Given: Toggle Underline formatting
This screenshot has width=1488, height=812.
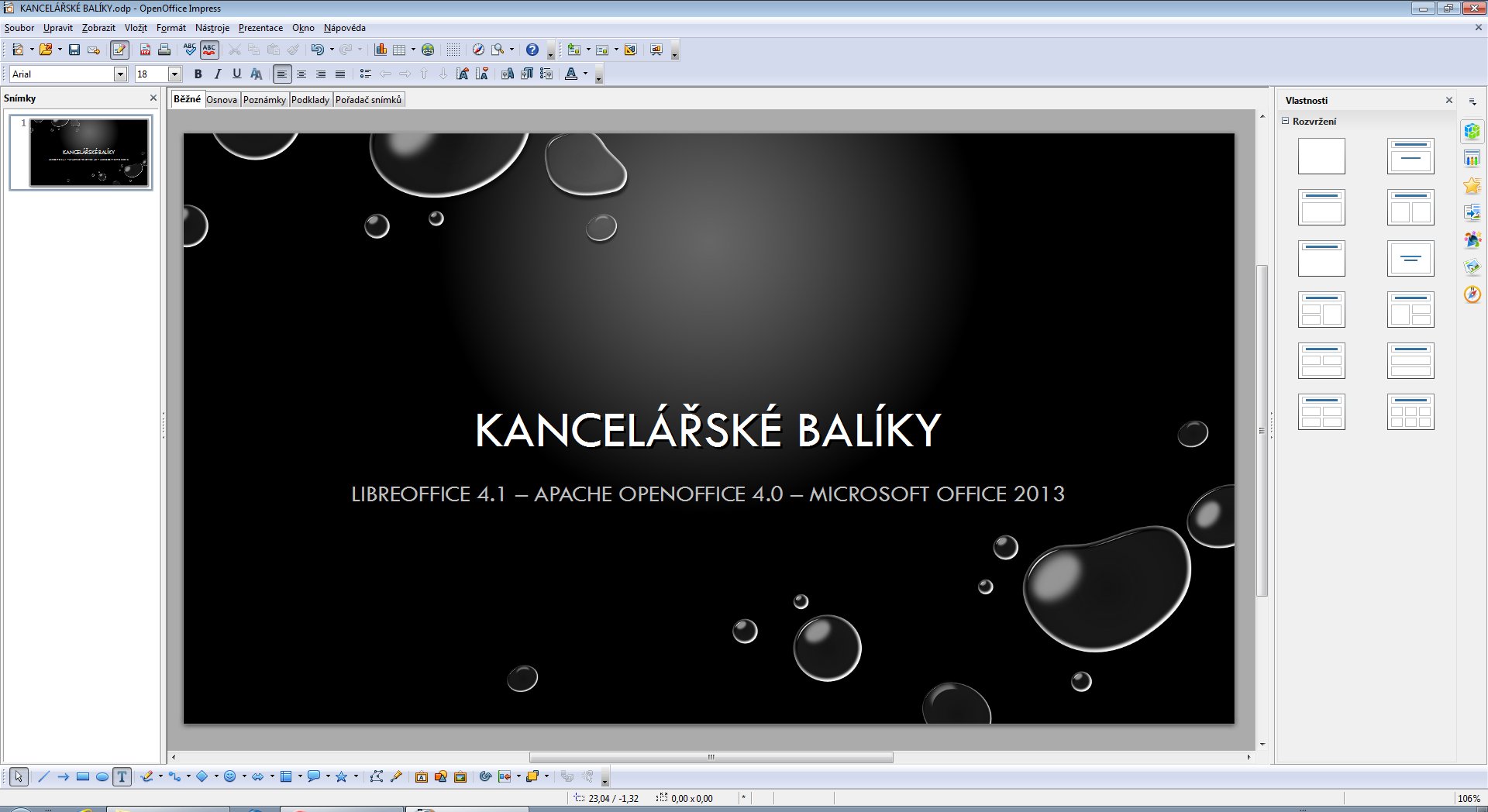Looking at the screenshot, I should point(236,74).
